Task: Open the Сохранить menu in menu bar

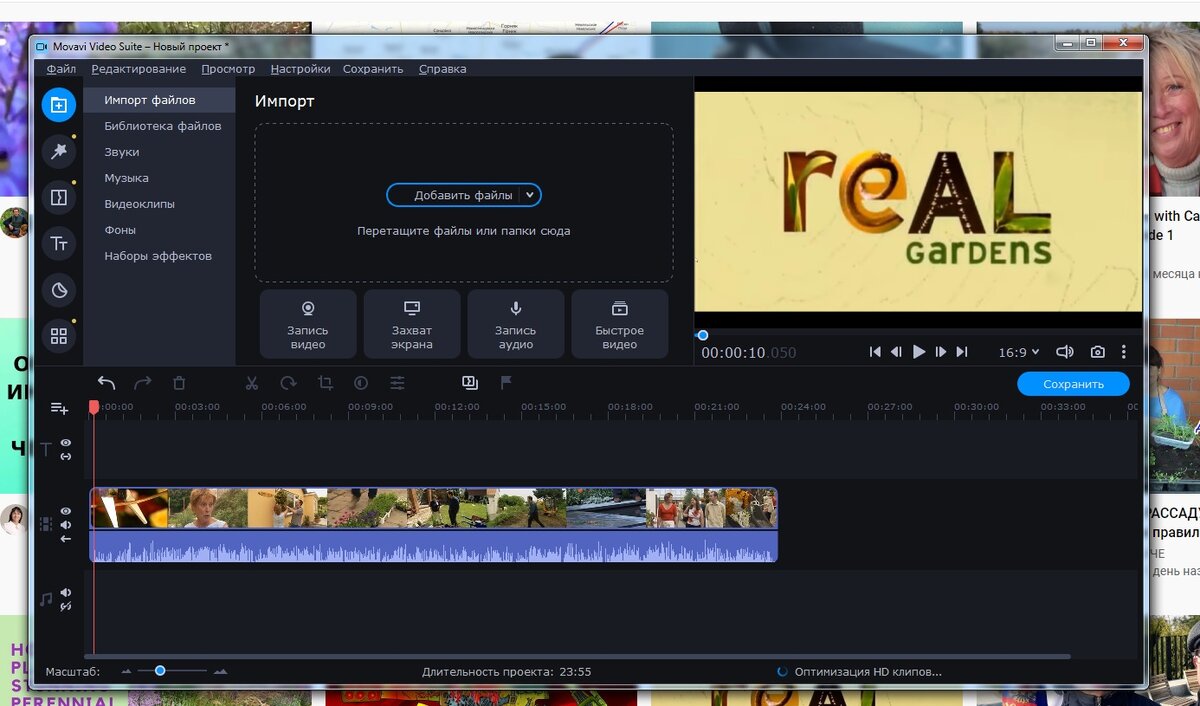Action: click(373, 69)
